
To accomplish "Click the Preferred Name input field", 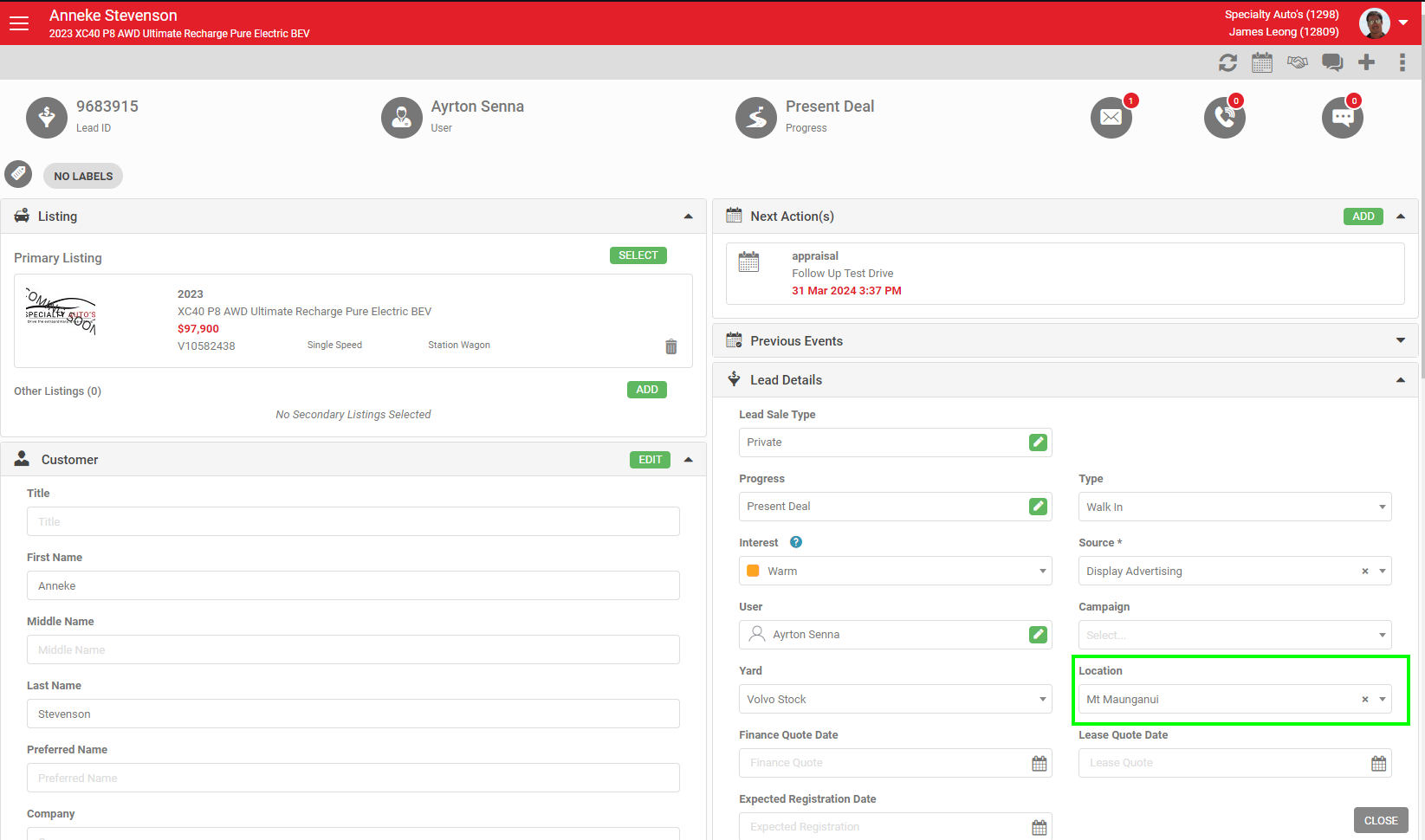I will pyautogui.click(x=353, y=778).
